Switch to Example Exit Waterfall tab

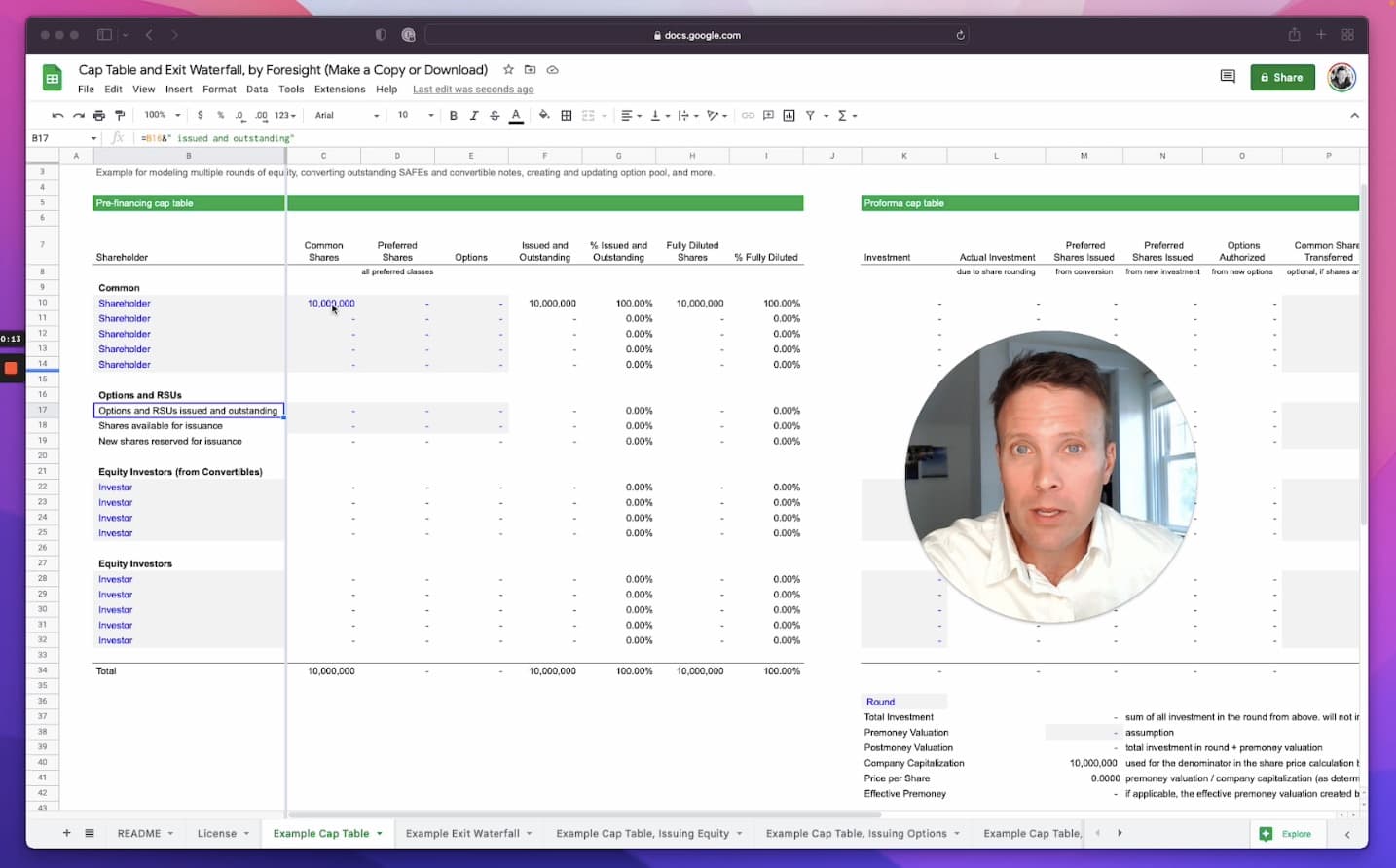(462, 834)
